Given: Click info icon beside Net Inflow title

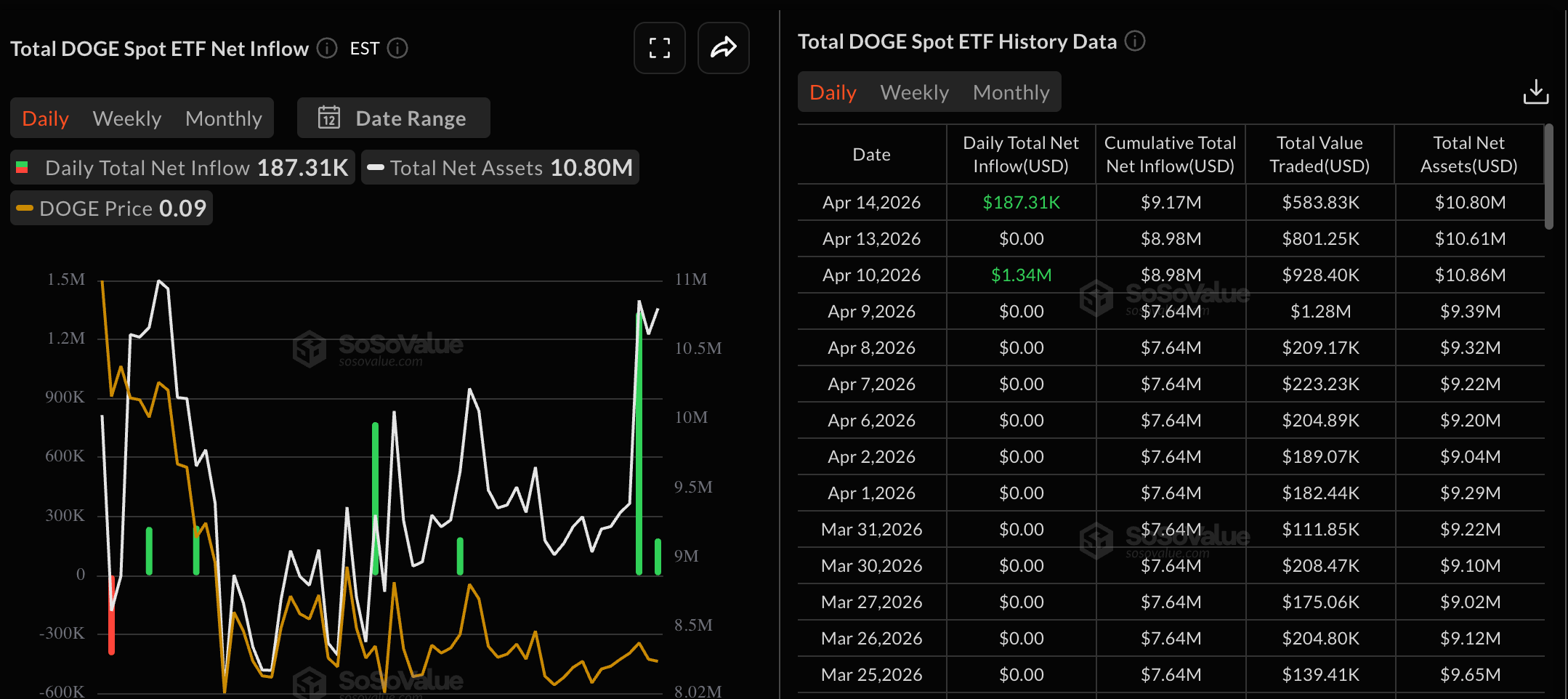Looking at the screenshot, I should click(327, 48).
